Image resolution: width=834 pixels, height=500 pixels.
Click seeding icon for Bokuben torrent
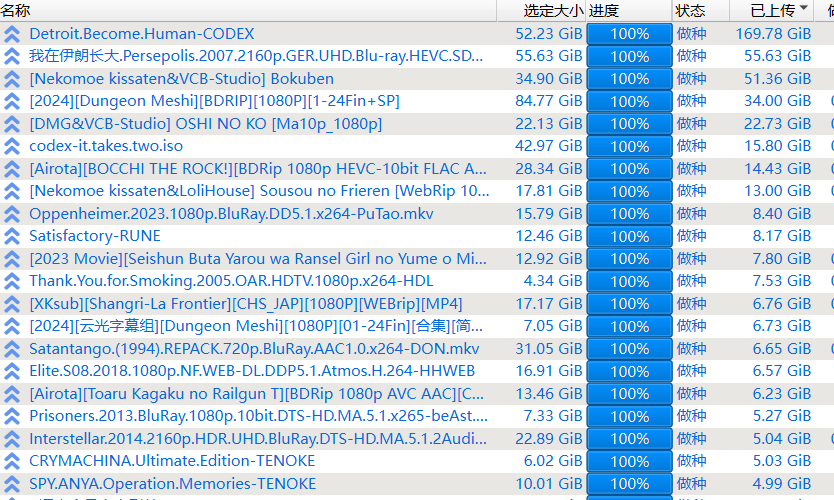point(12,79)
